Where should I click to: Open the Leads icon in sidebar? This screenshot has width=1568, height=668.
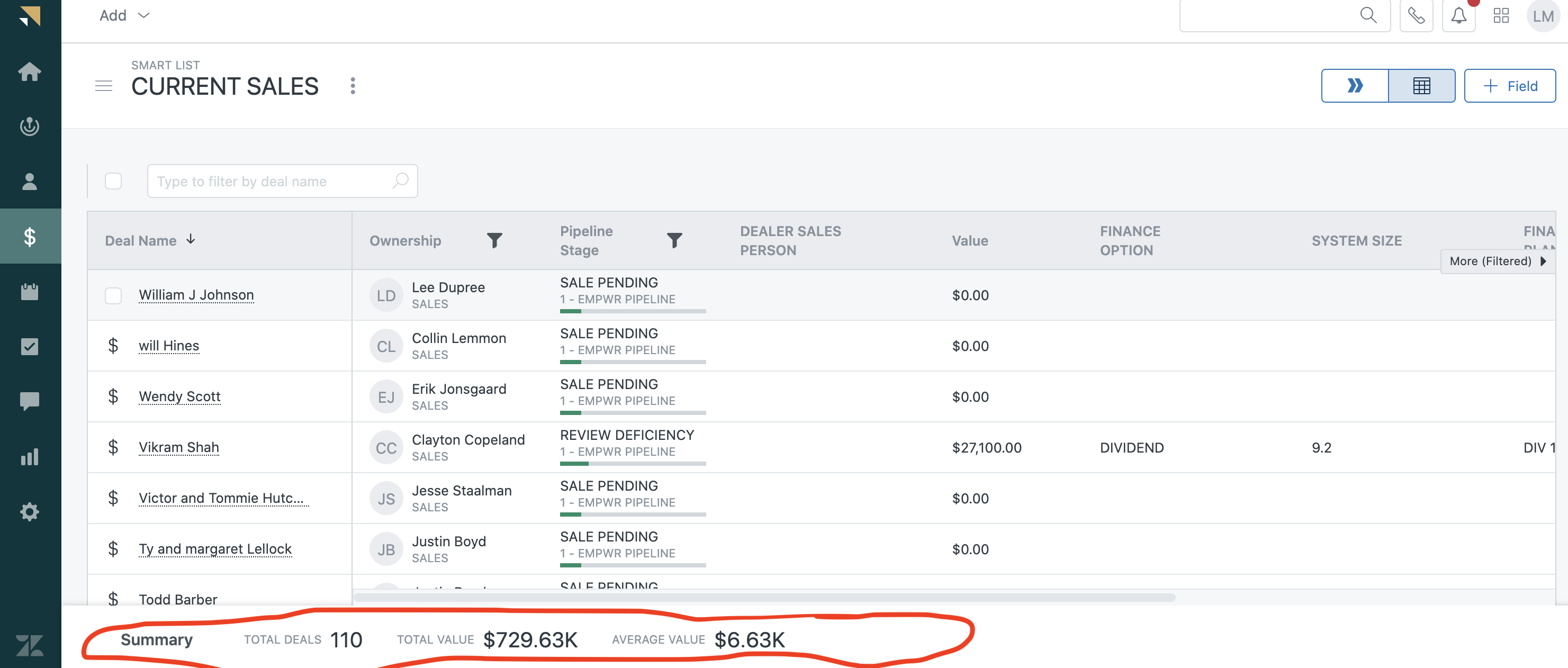[x=29, y=127]
